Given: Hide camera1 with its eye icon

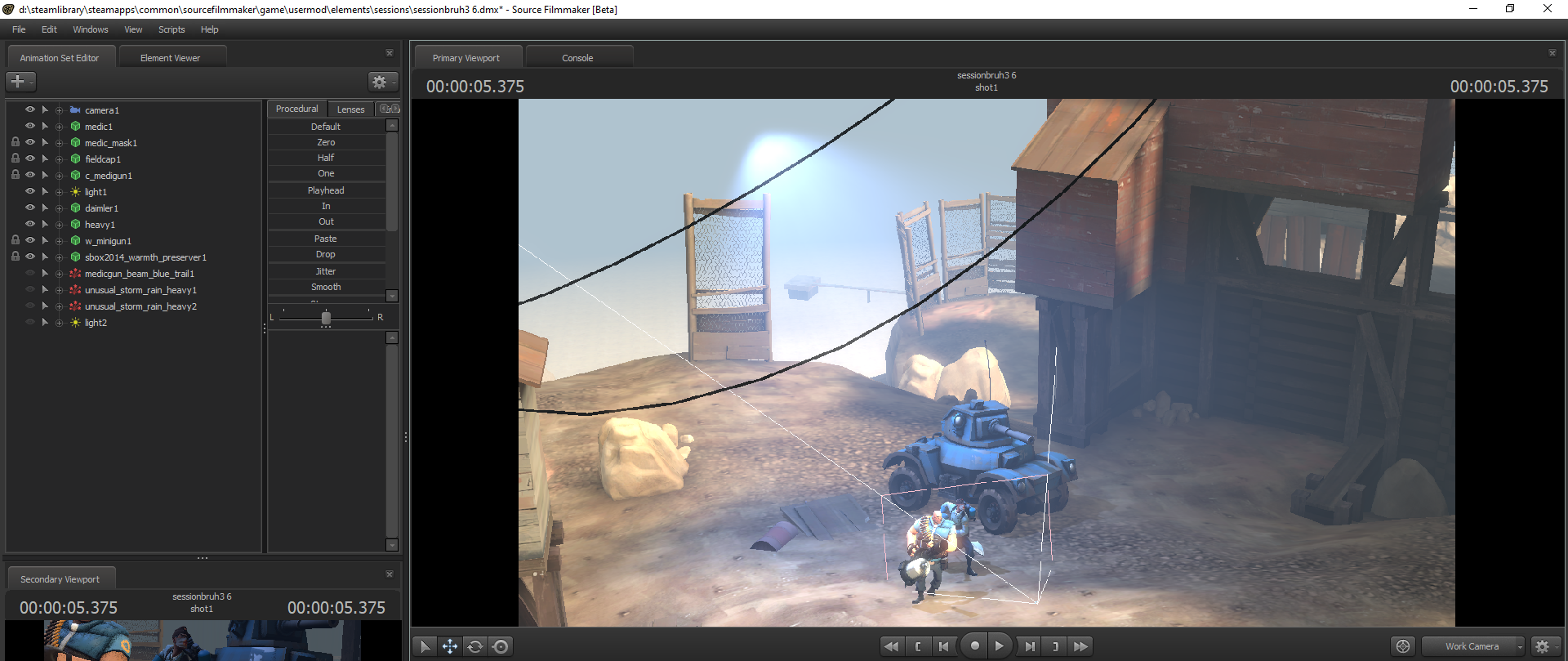Looking at the screenshot, I should (30, 109).
